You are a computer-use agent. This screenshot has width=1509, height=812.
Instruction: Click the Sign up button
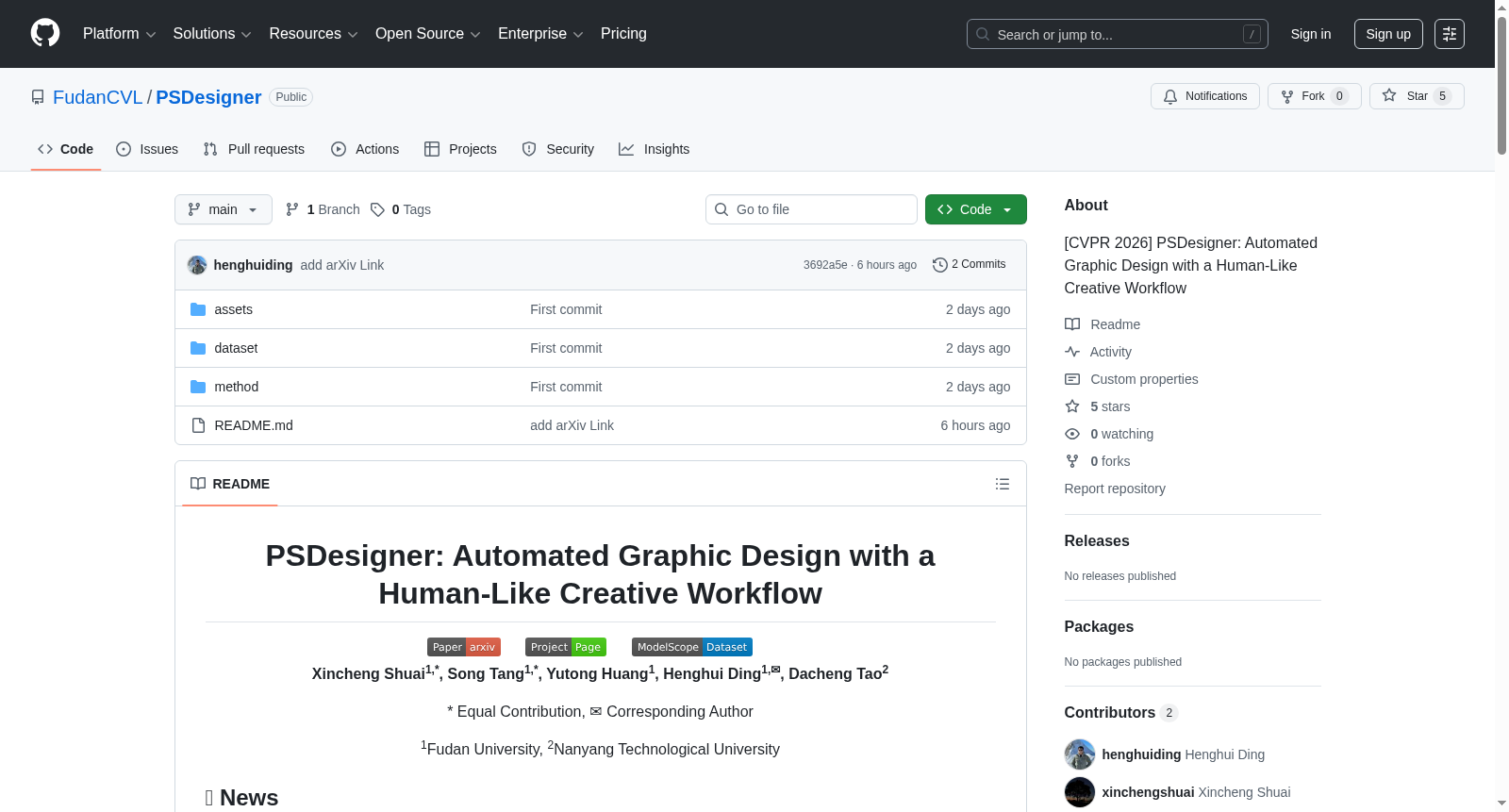[x=1388, y=34]
